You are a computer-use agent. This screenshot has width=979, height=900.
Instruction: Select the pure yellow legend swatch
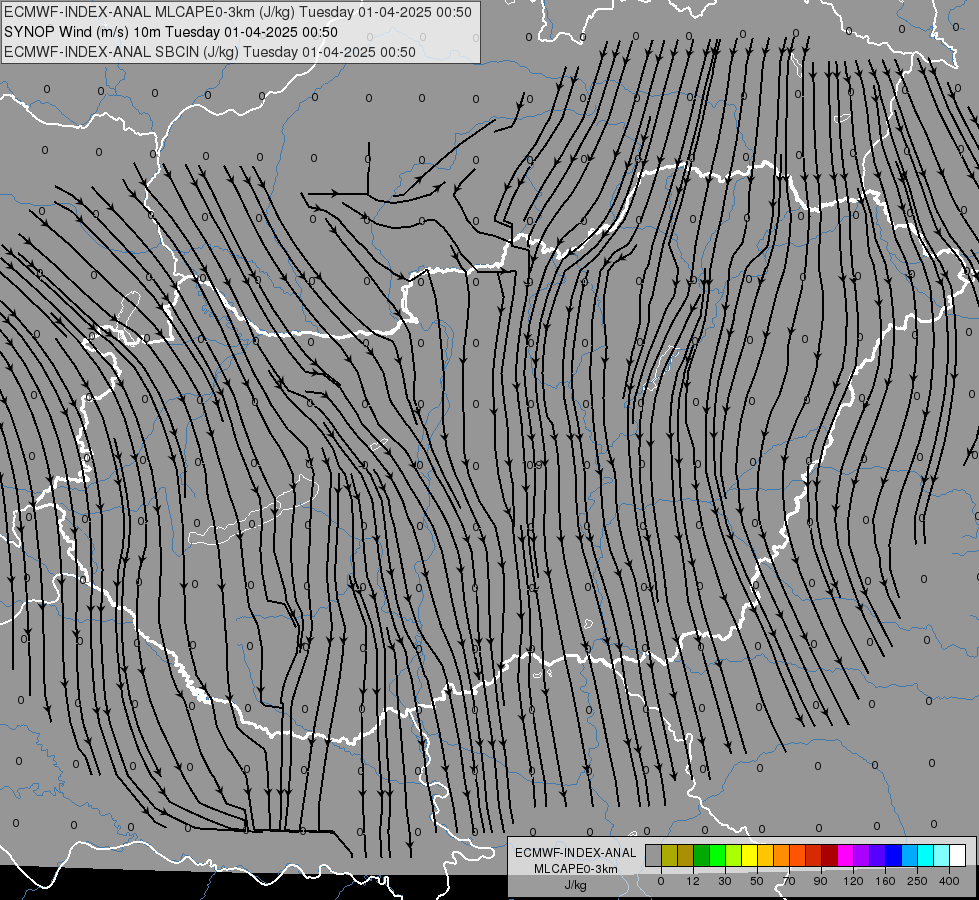749,855
